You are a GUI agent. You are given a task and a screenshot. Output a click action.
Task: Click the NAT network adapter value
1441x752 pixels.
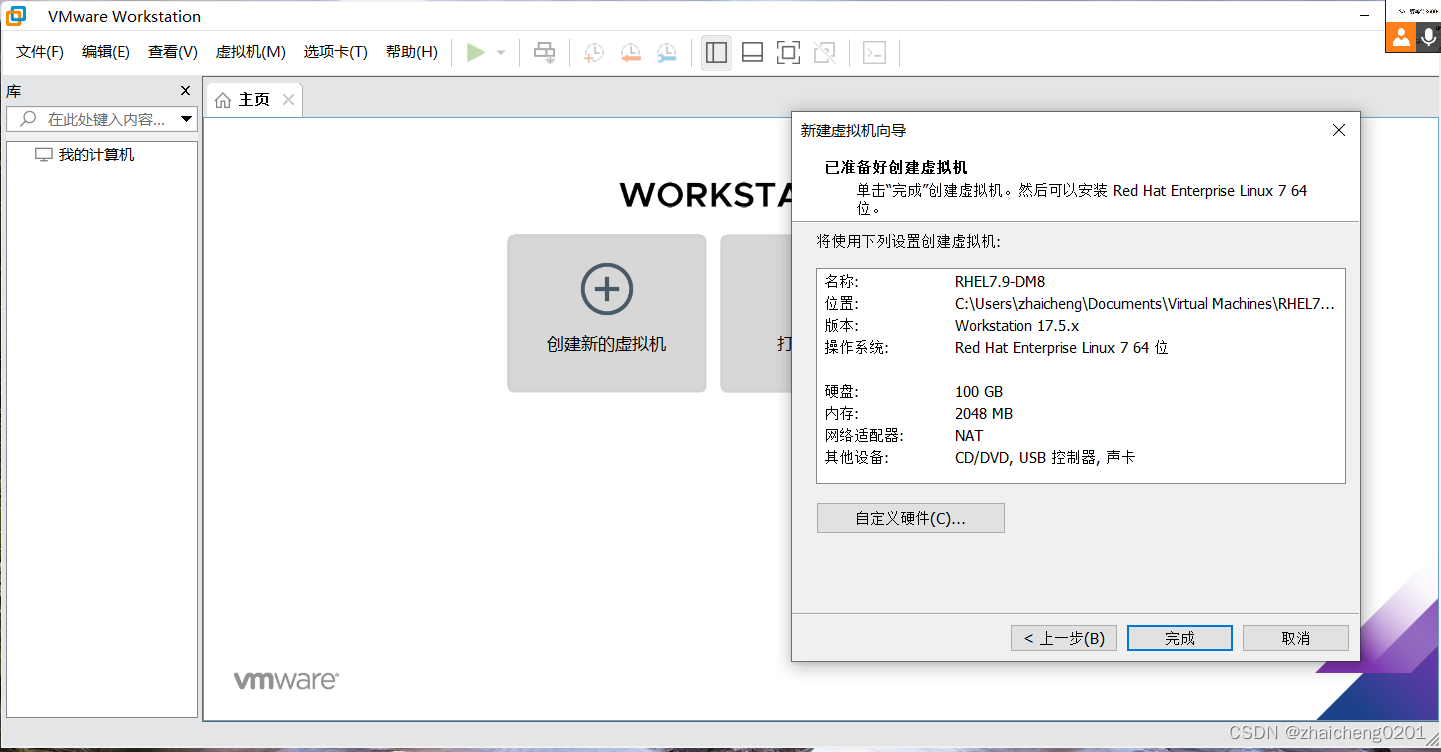[x=969, y=436]
